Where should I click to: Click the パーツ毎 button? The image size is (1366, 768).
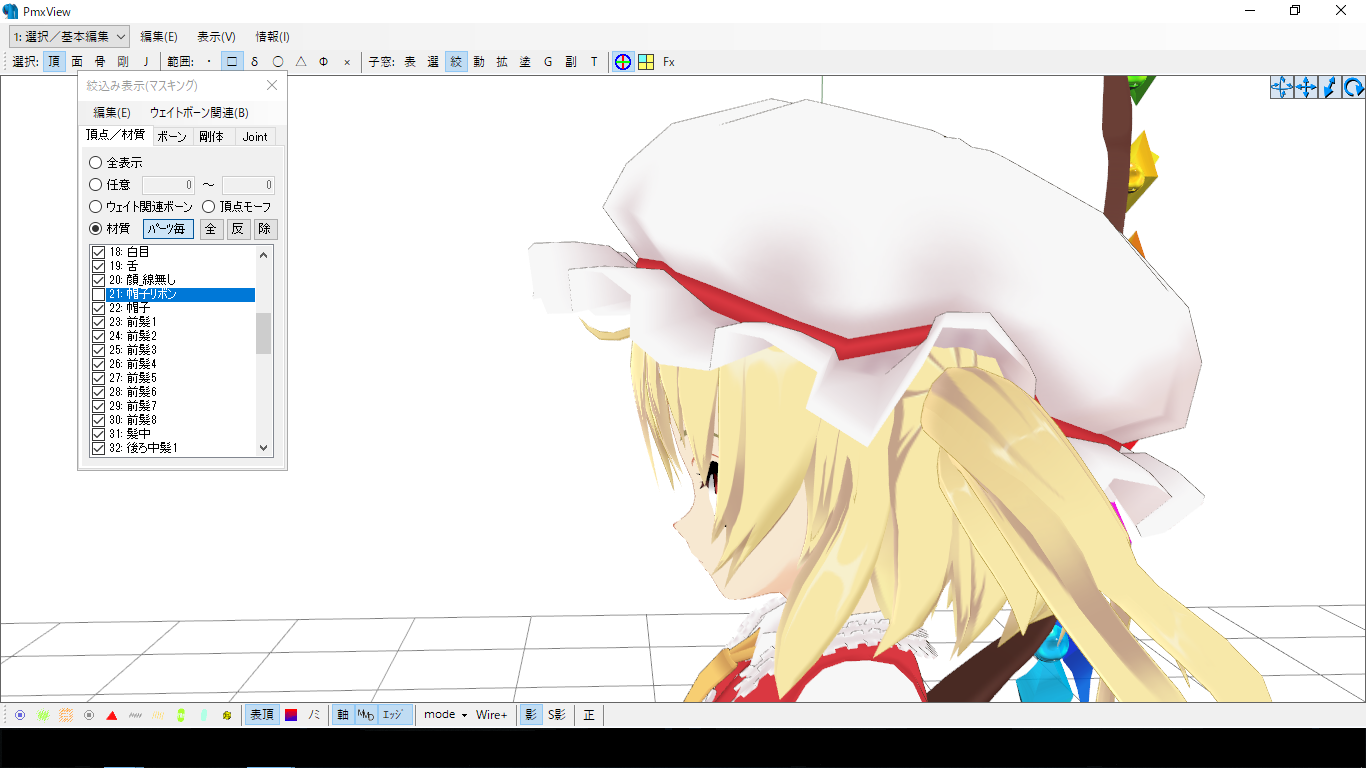[x=168, y=229]
